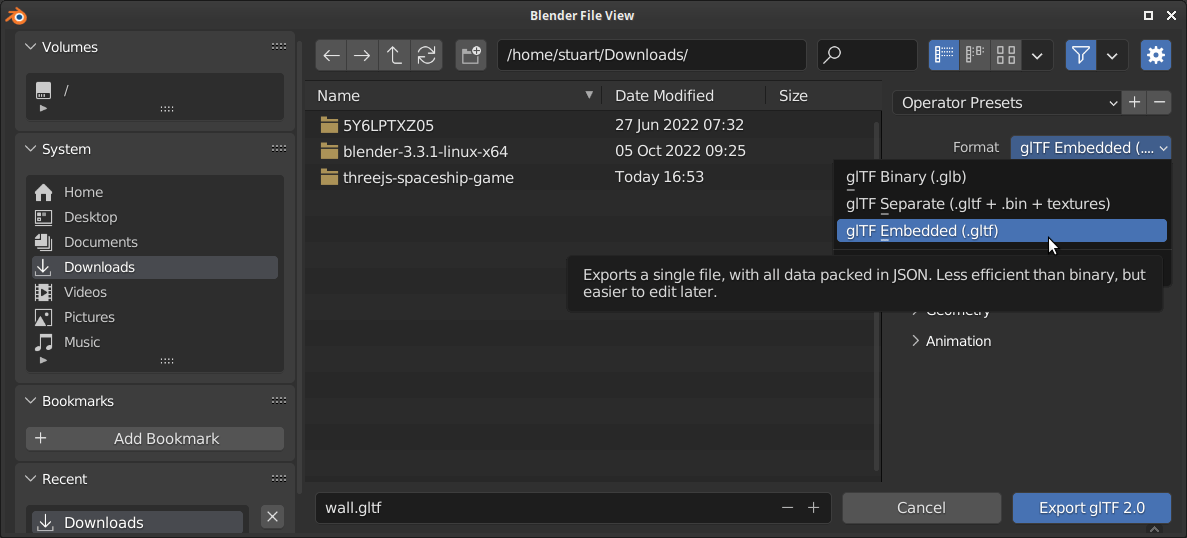Increment filename number with plus
The image size is (1187, 538).
tap(814, 508)
